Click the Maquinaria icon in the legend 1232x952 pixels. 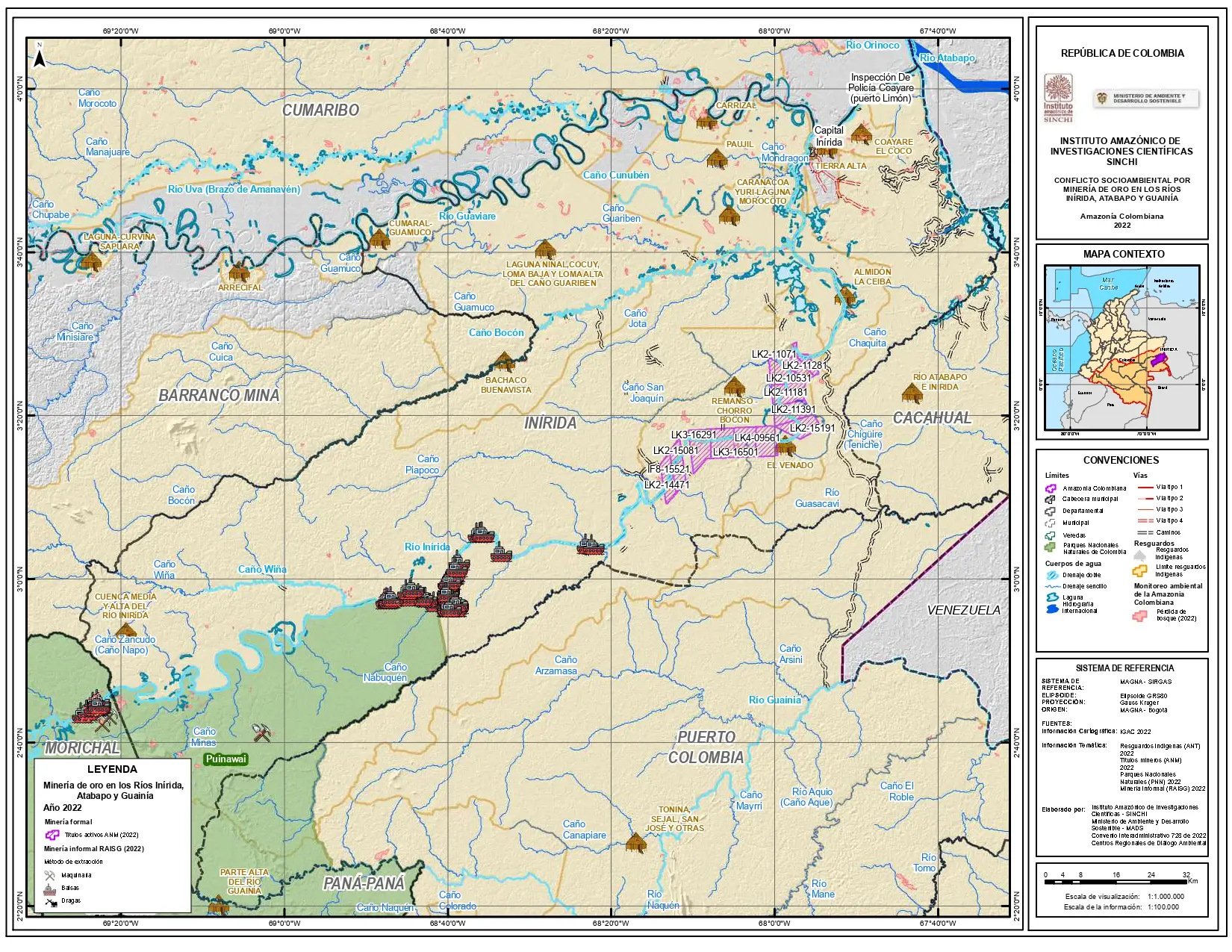point(50,875)
